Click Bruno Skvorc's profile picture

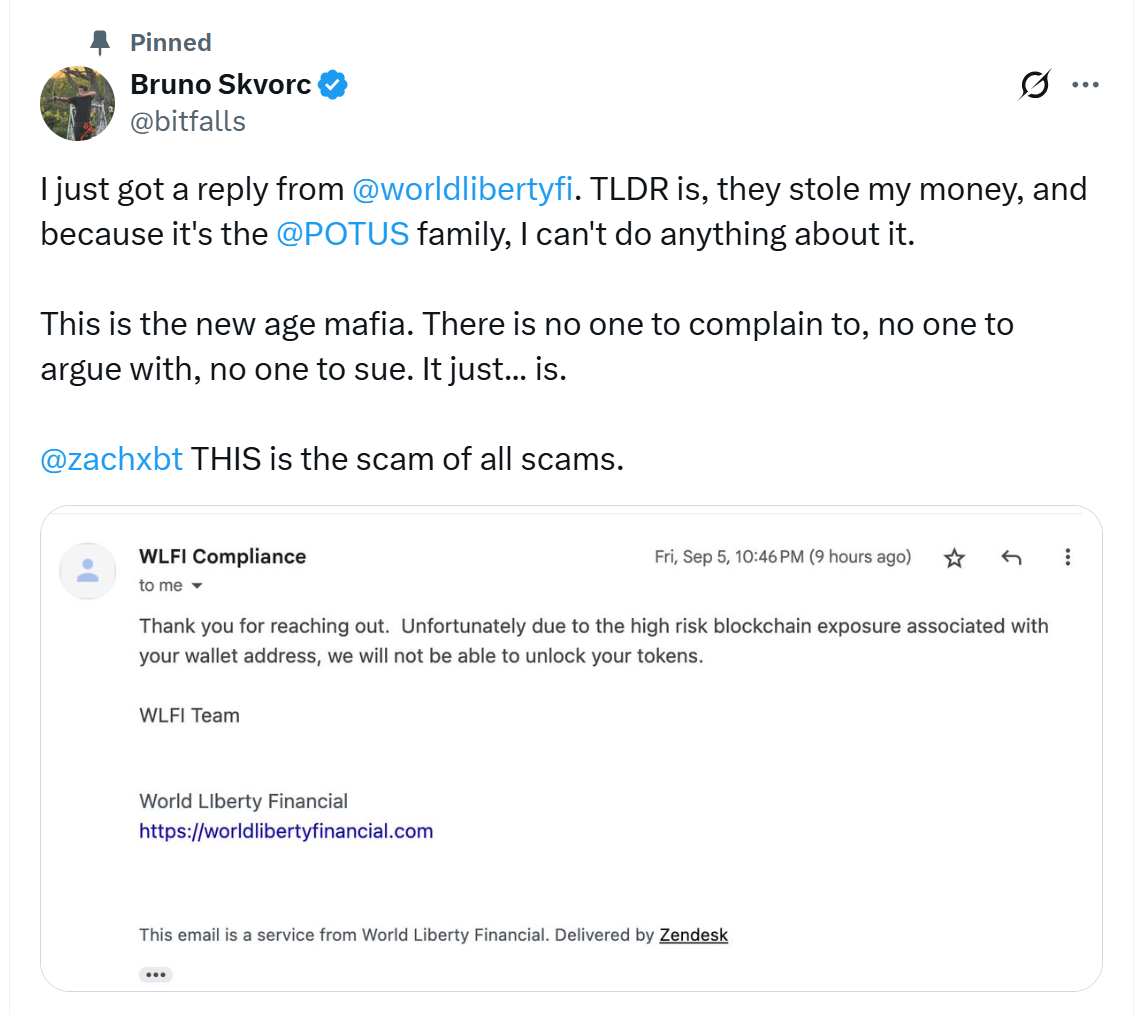(x=77, y=103)
